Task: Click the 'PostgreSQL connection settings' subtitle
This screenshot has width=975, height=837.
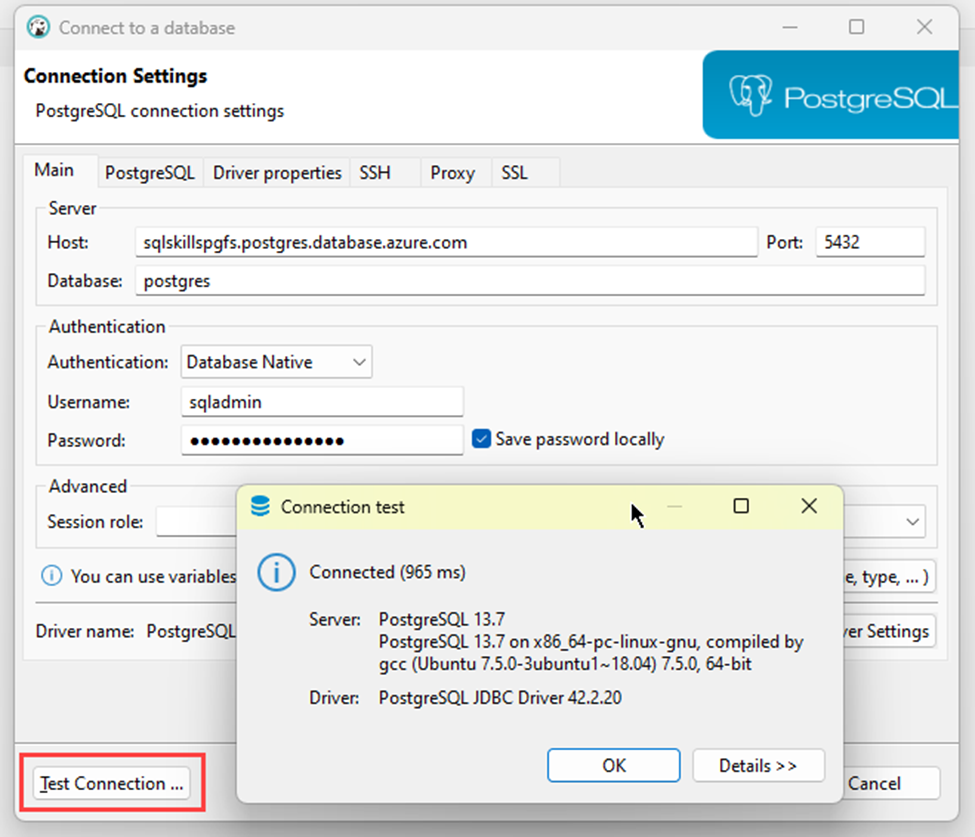Action: pyautogui.click(x=160, y=111)
